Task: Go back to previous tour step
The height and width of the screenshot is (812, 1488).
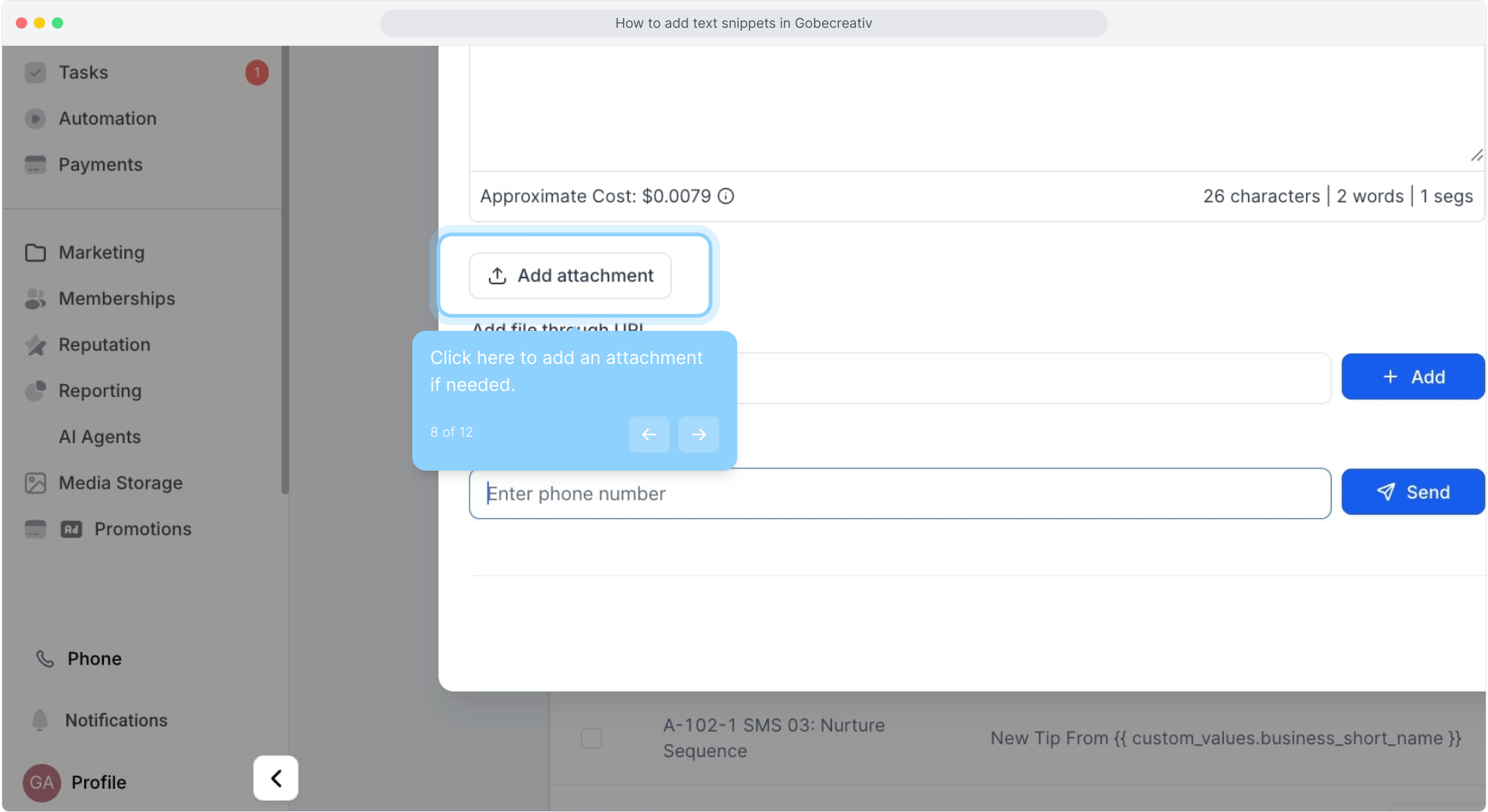Action: [x=648, y=435]
